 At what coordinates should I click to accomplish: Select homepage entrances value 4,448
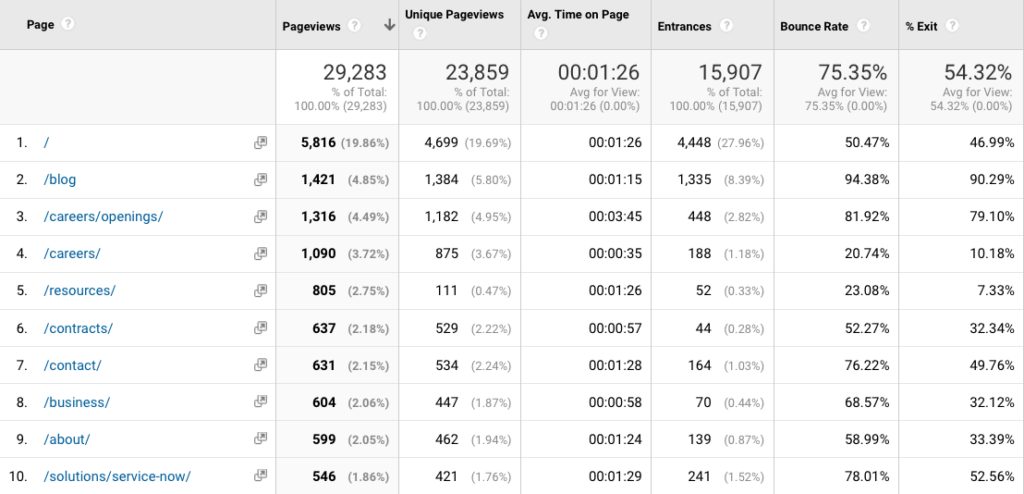(694, 142)
